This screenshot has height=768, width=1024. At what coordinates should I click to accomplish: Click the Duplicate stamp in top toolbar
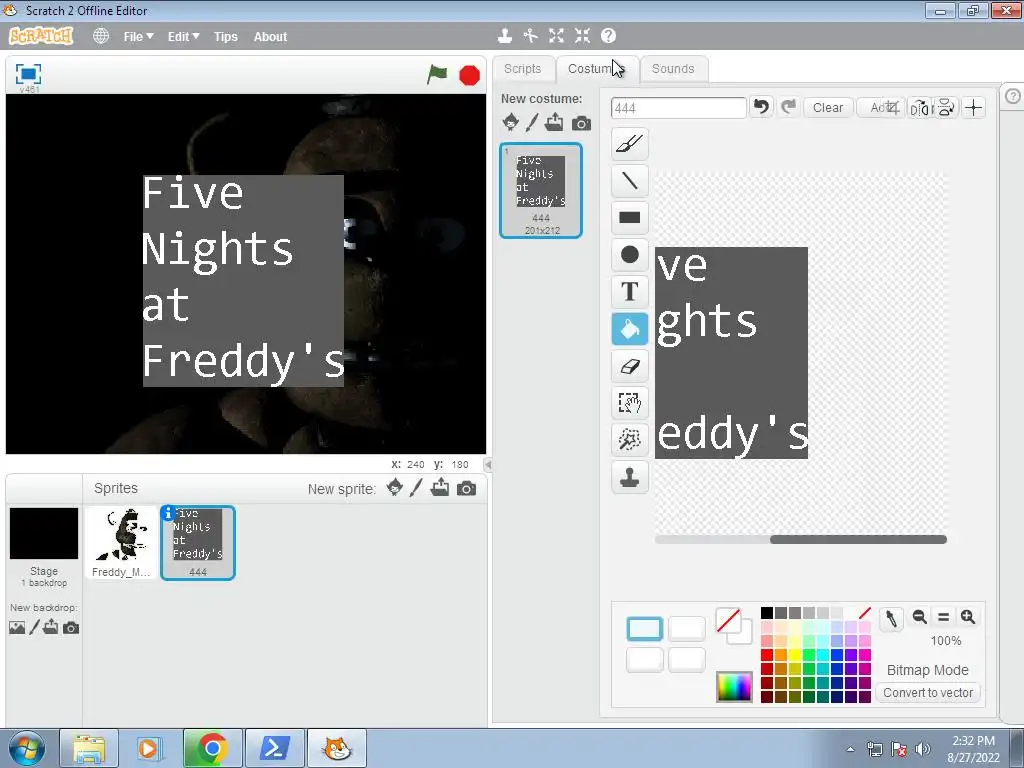click(x=505, y=36)
